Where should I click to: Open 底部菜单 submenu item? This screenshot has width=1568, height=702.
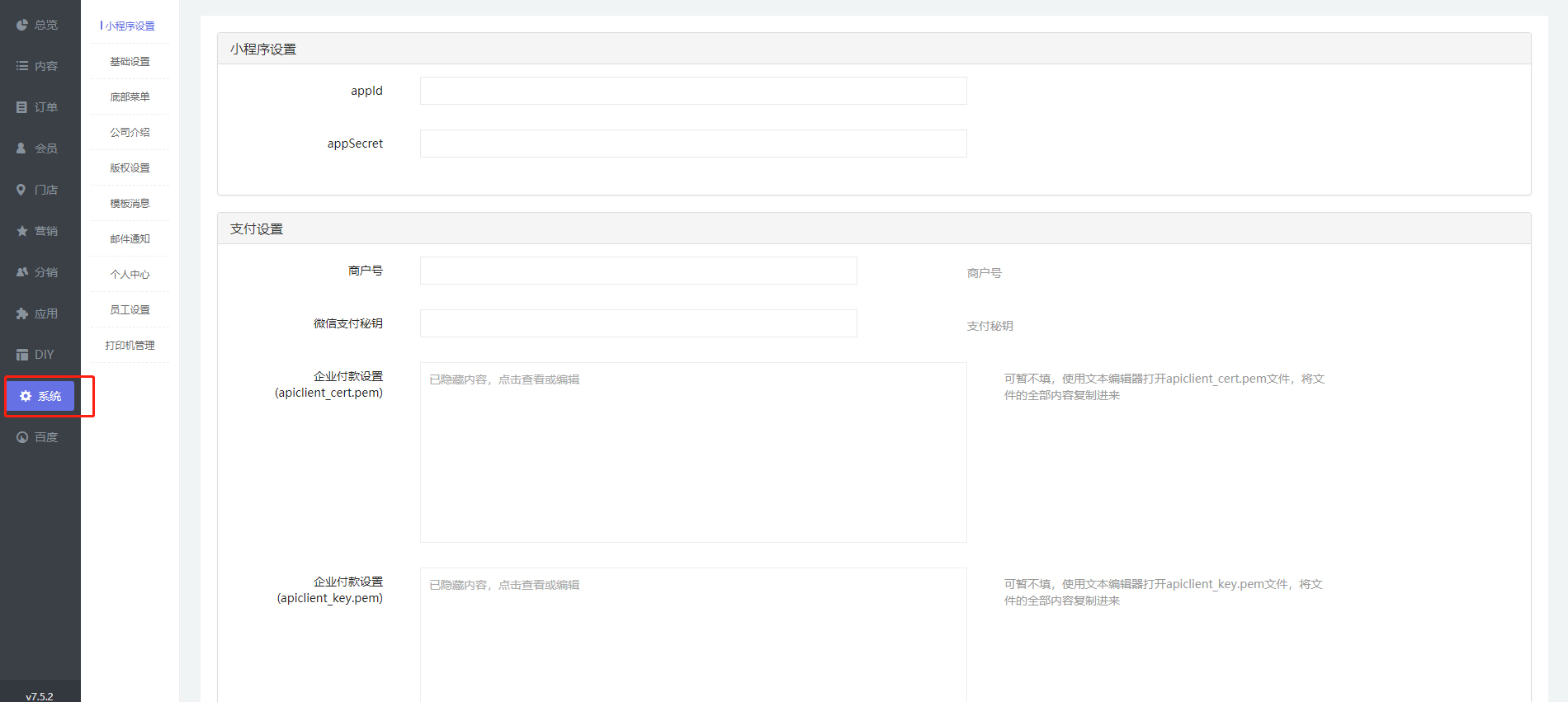[x=130, y=97]
